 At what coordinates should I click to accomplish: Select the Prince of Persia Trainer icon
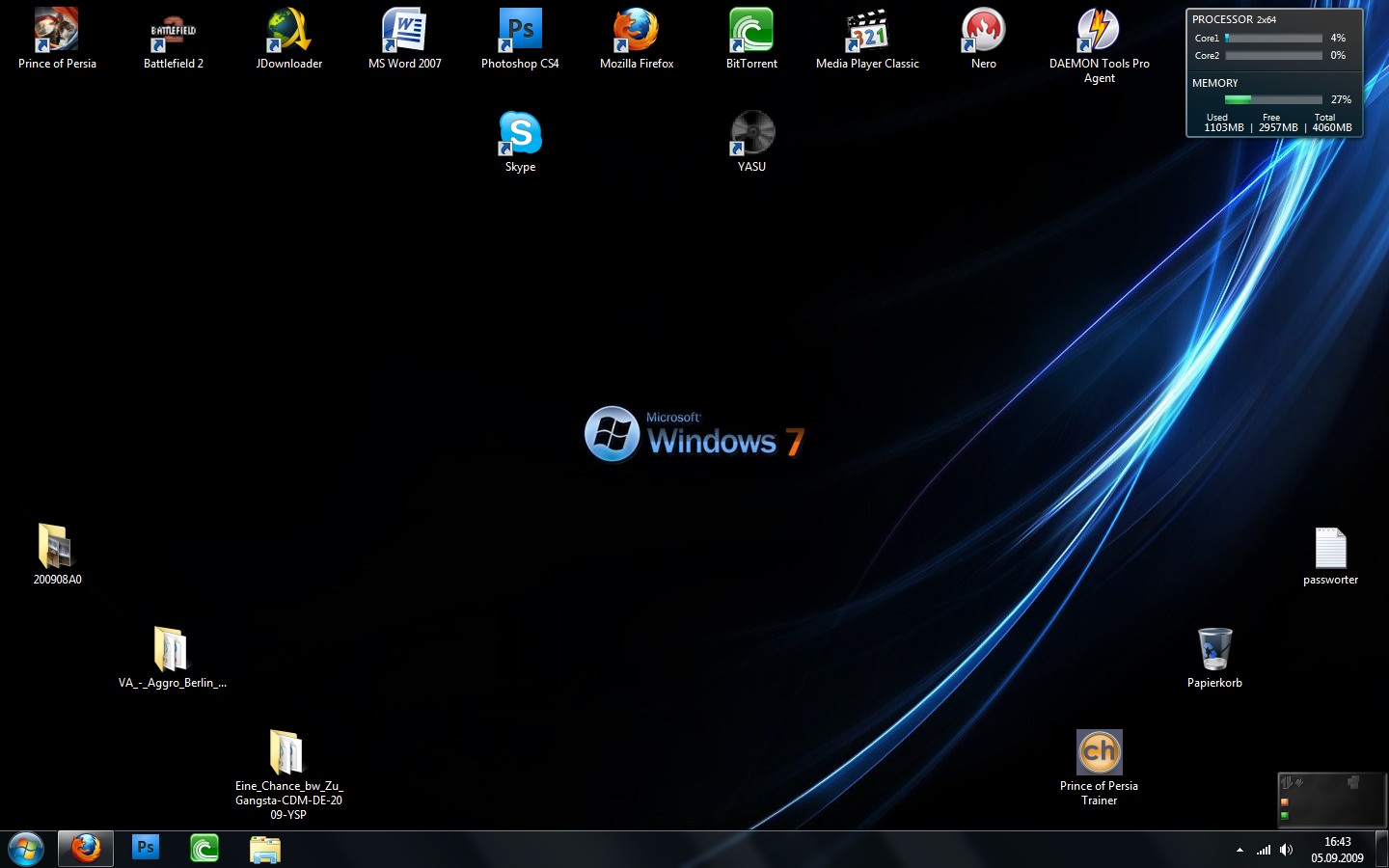[x=1099, y=768]
